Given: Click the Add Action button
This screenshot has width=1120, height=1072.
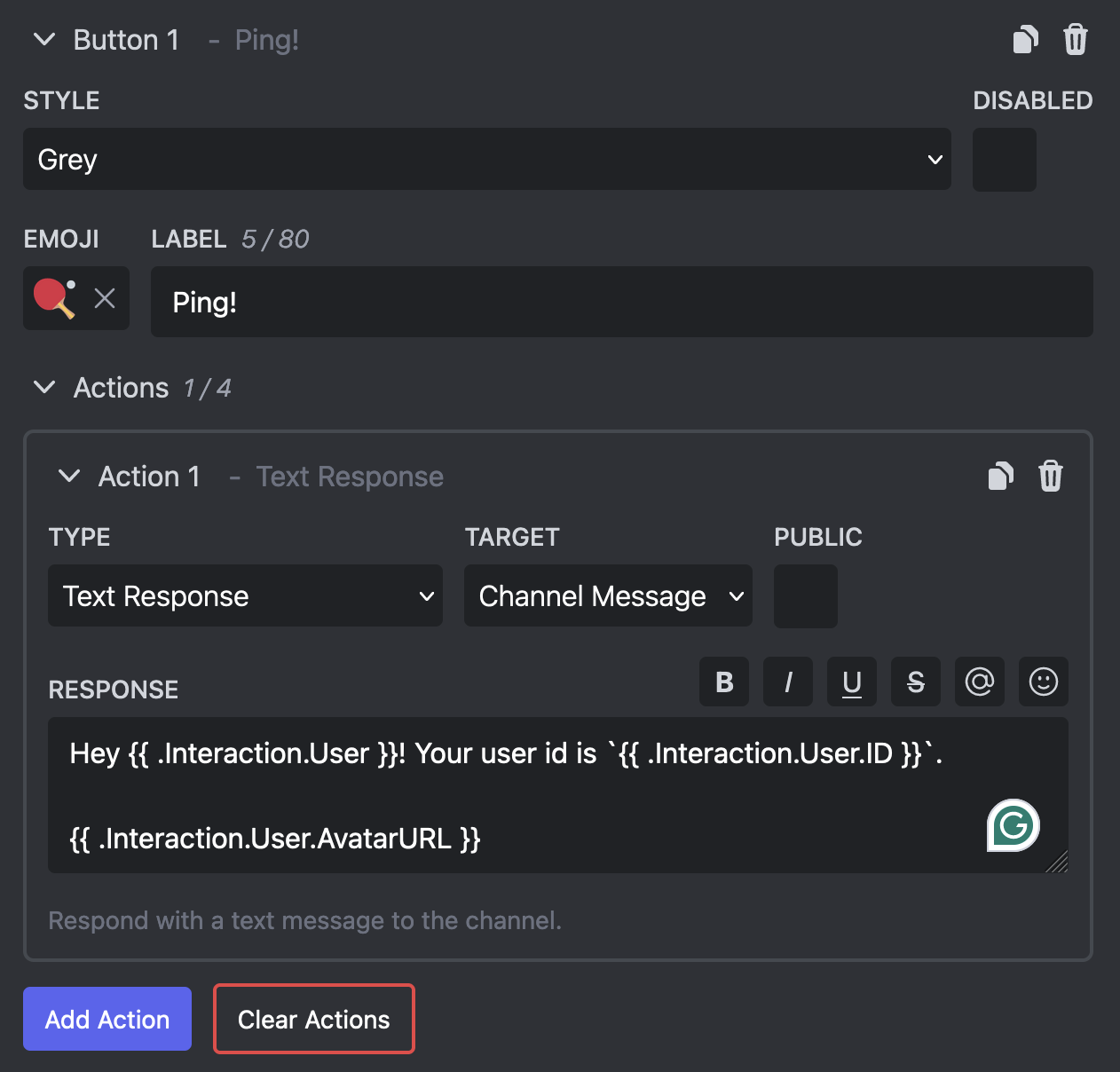Looking at the screenshot, I should [106, 1019].
